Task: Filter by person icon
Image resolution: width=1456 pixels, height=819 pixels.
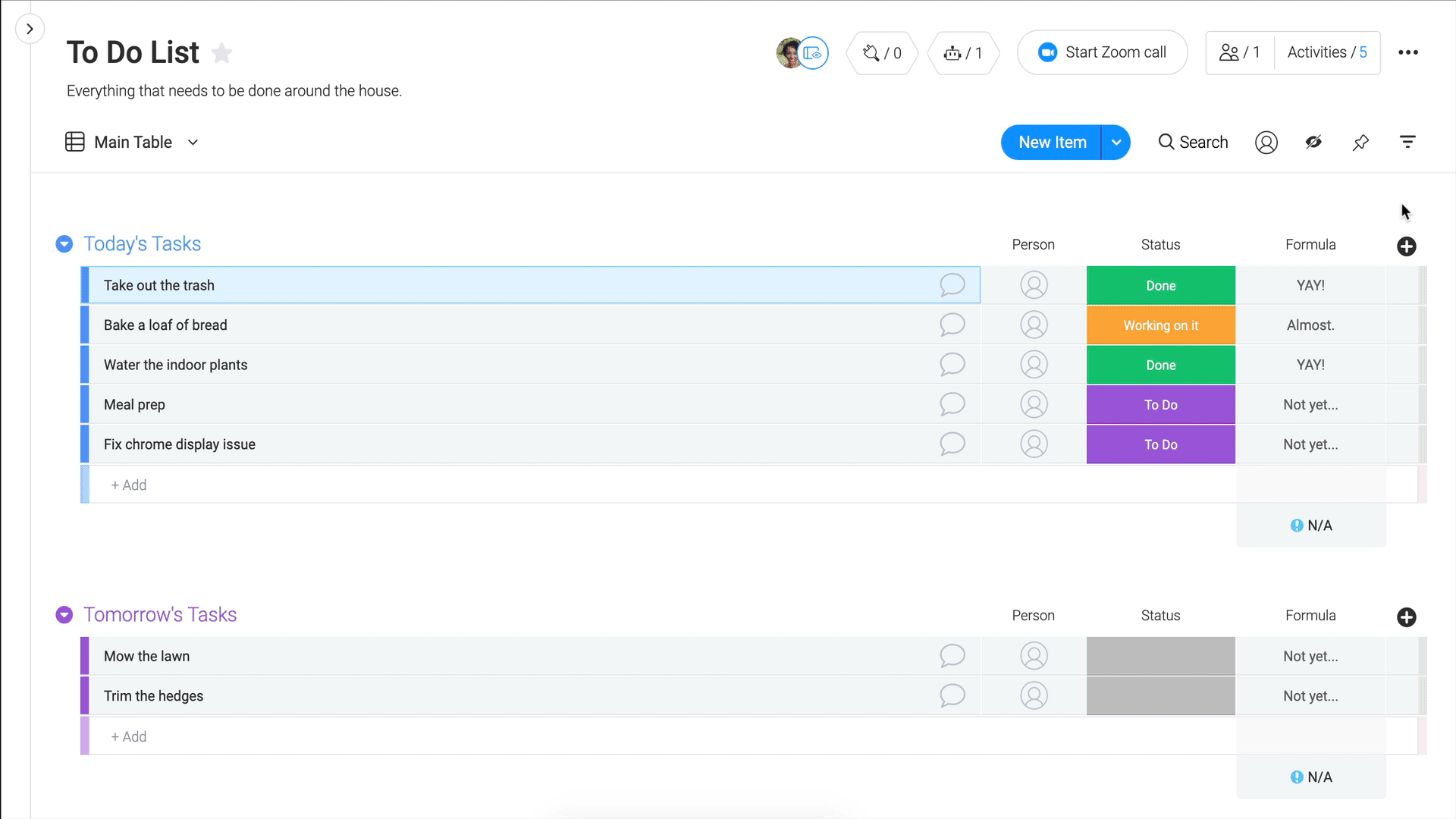Action: (x=1266, y=143)
